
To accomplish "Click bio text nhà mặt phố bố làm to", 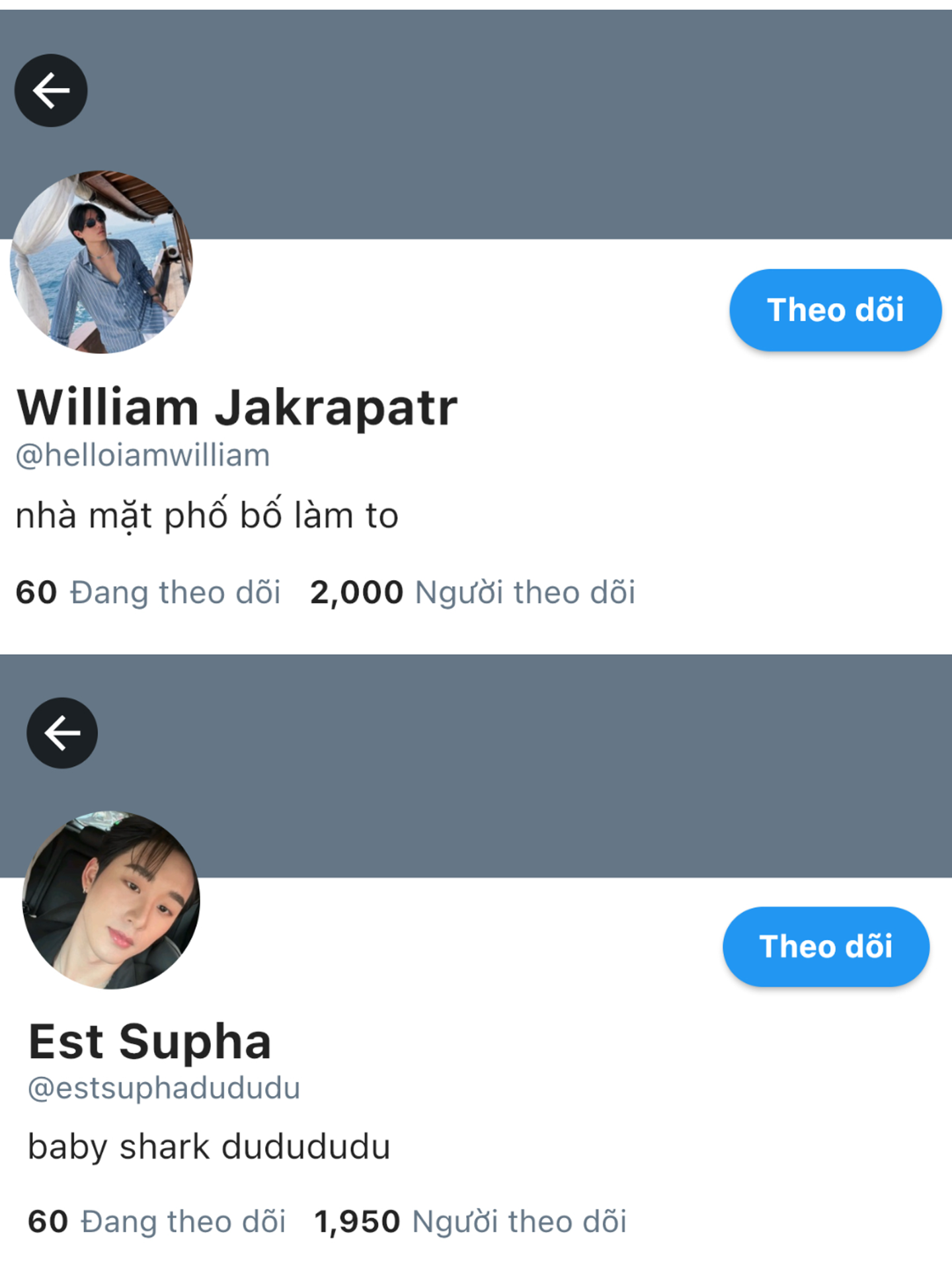I will pyautogui.click(x=207, y=515).
